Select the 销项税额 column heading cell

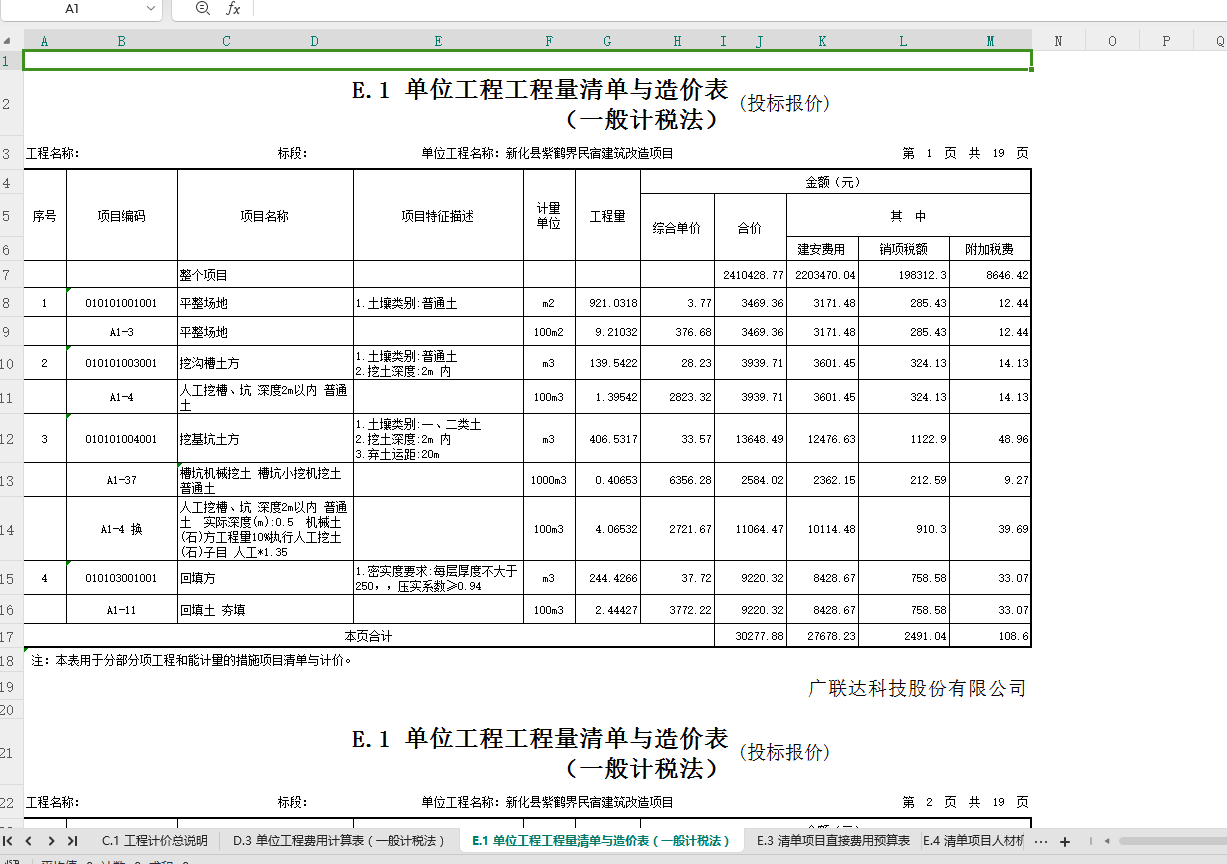[903, 249]
